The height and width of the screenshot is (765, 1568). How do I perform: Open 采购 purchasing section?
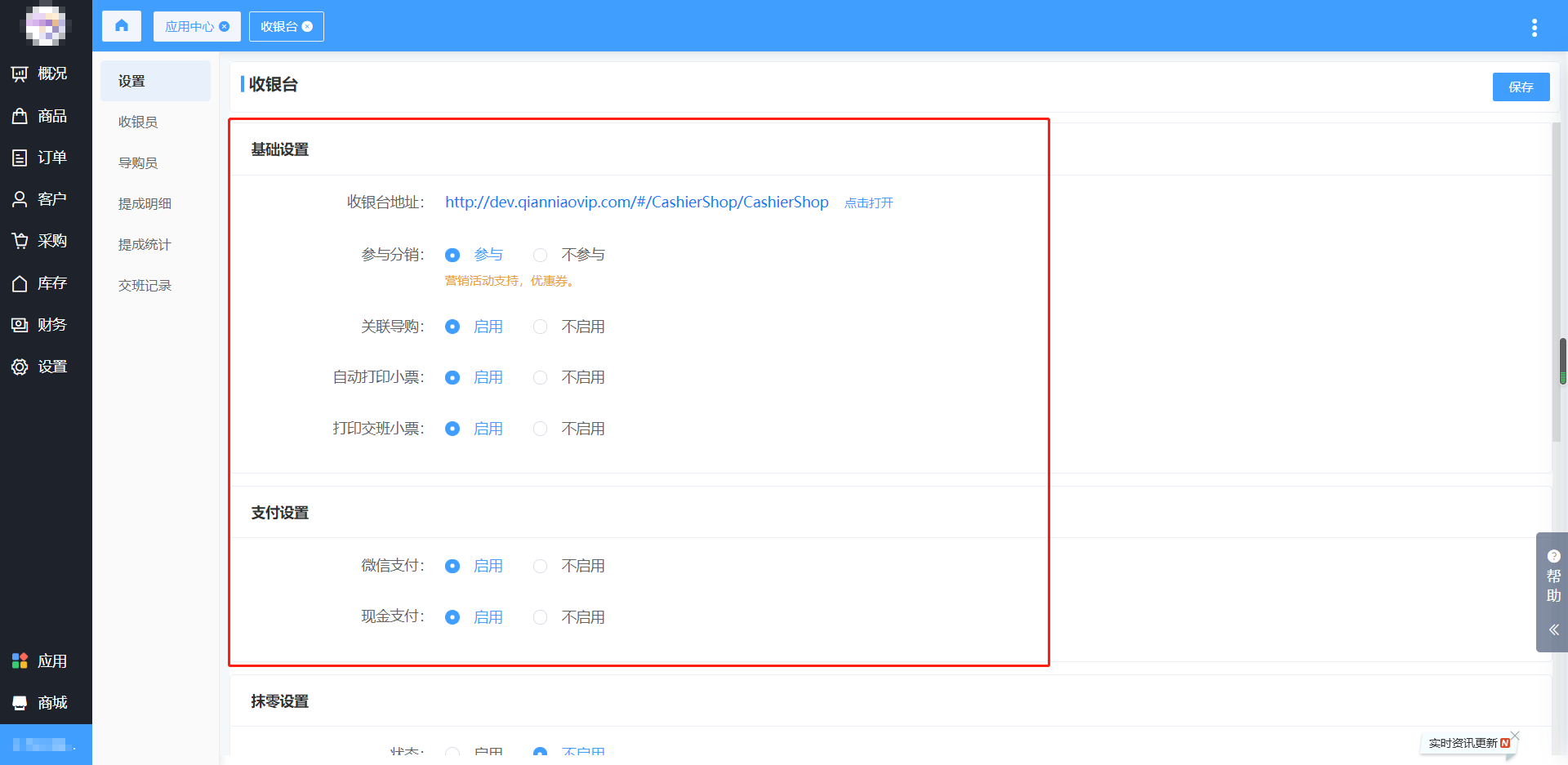pyautogui.click(x=41, y=241)
